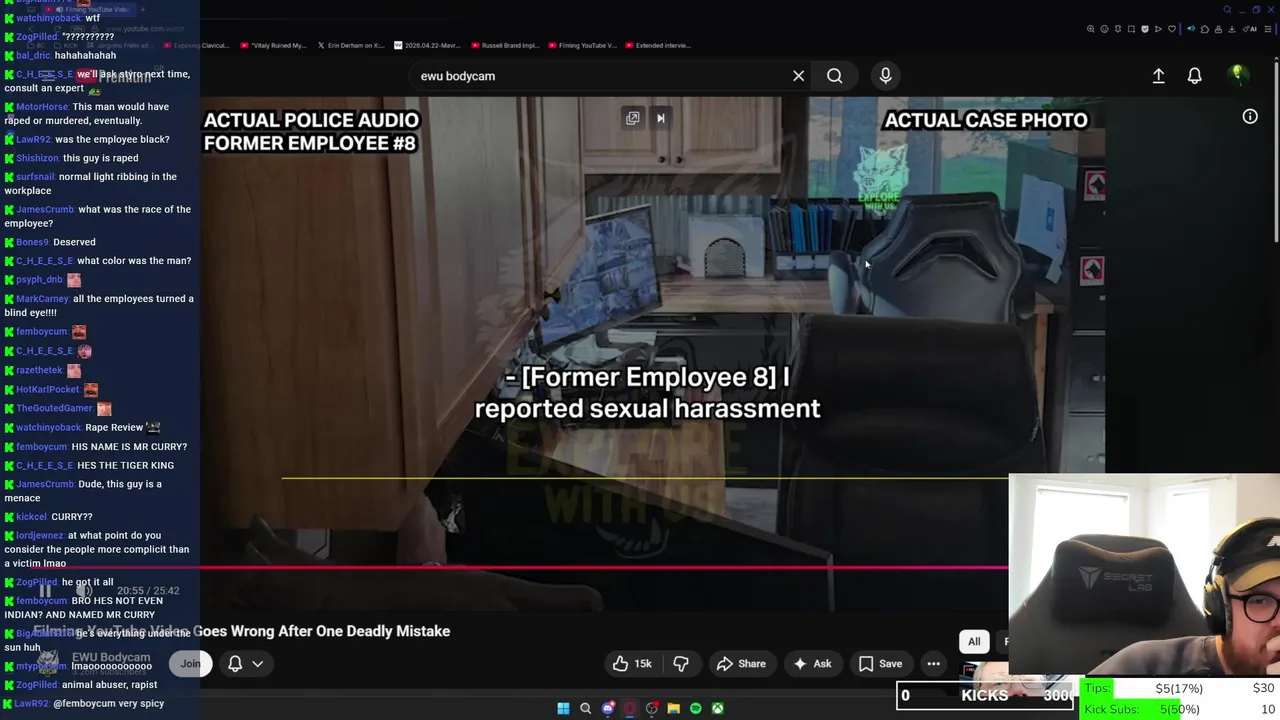Like the video with 15k likes

[x=632, y=664]
